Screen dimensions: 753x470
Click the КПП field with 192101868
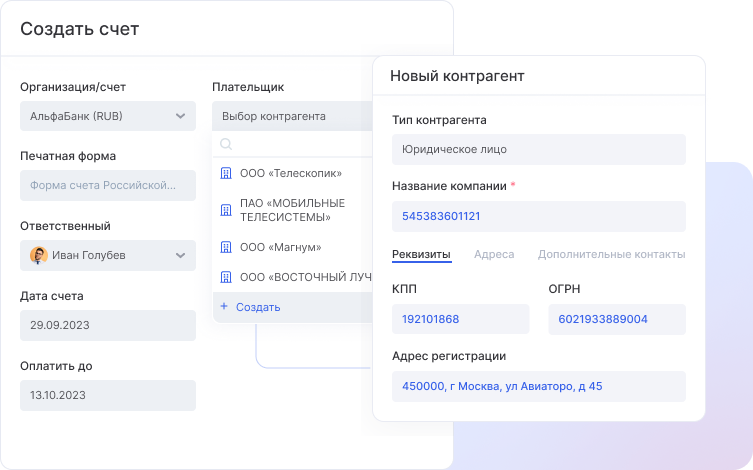point(460,319)
